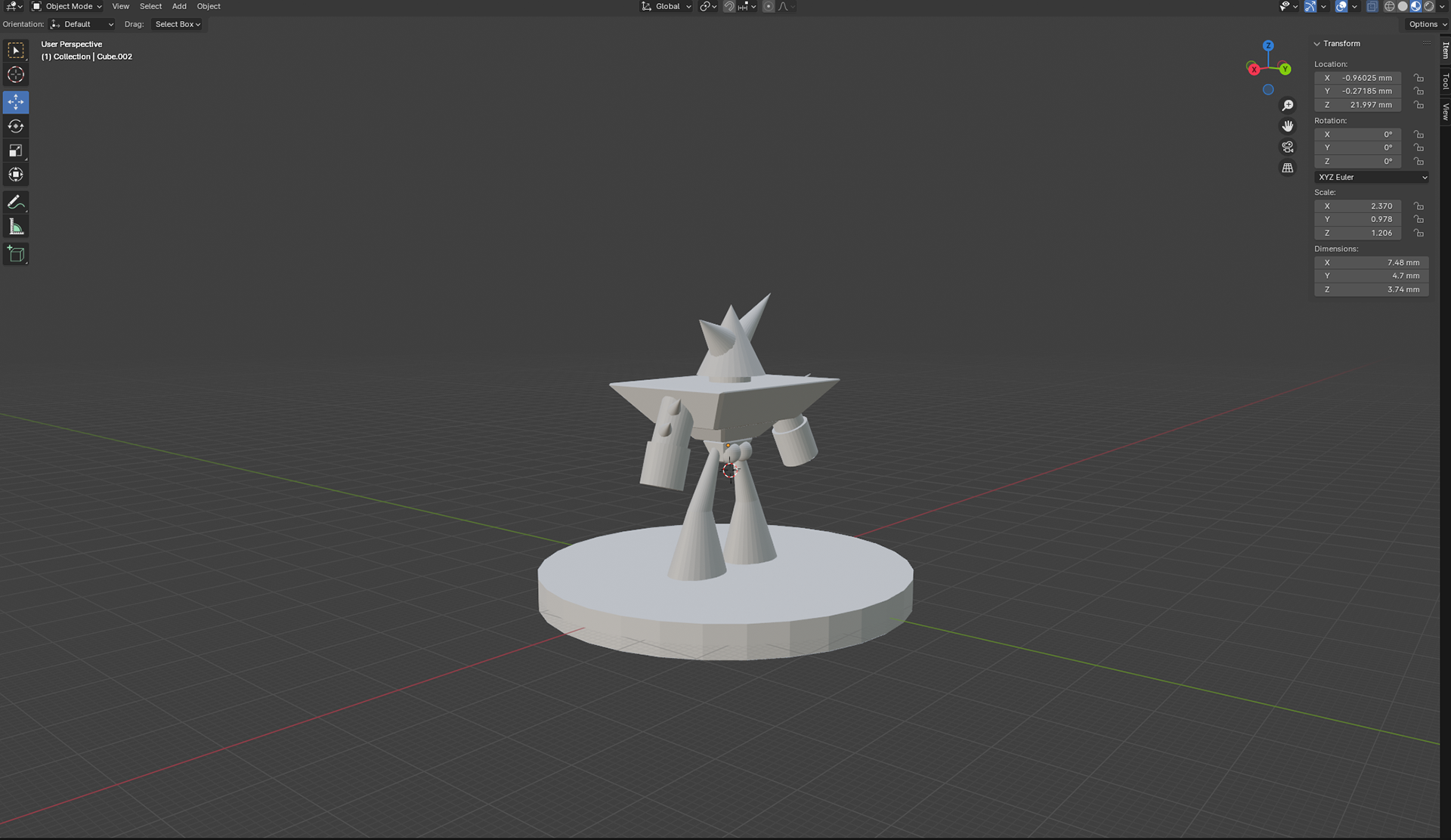The width and height of the screenshot is (1451, 840).
Task: Open the overlays options dropdown arrow
Action: pos(1354,6)
